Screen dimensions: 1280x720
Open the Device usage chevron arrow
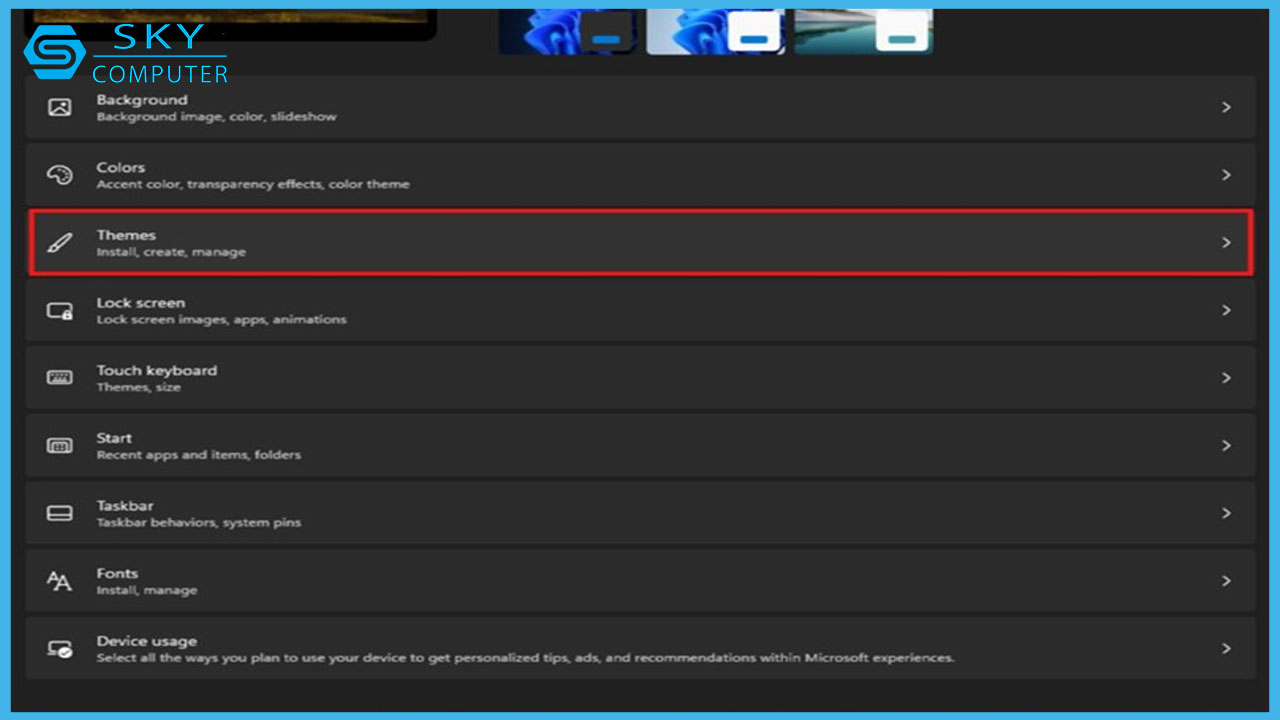[x=1226, y=649]
